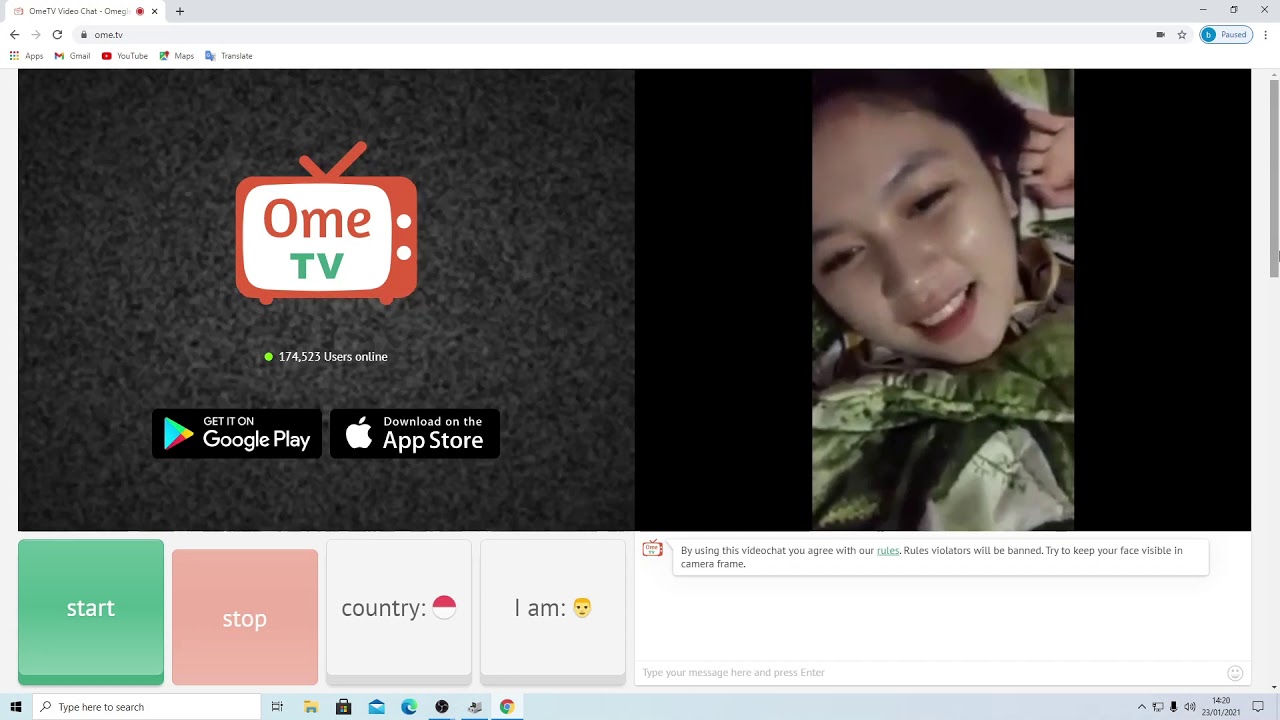Open the Paused profile button
Screen dimensions: 1280x720
click(x=1227, y=34)
